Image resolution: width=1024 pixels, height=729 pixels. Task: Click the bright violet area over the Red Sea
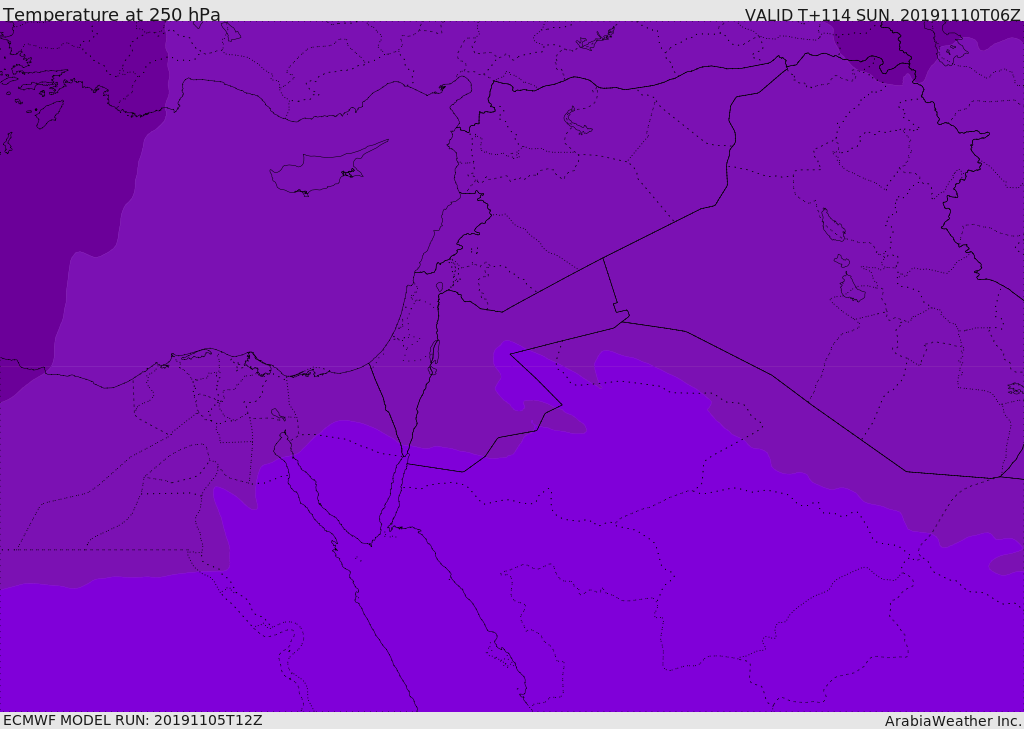pyautogui.click(x=418, y=588)
